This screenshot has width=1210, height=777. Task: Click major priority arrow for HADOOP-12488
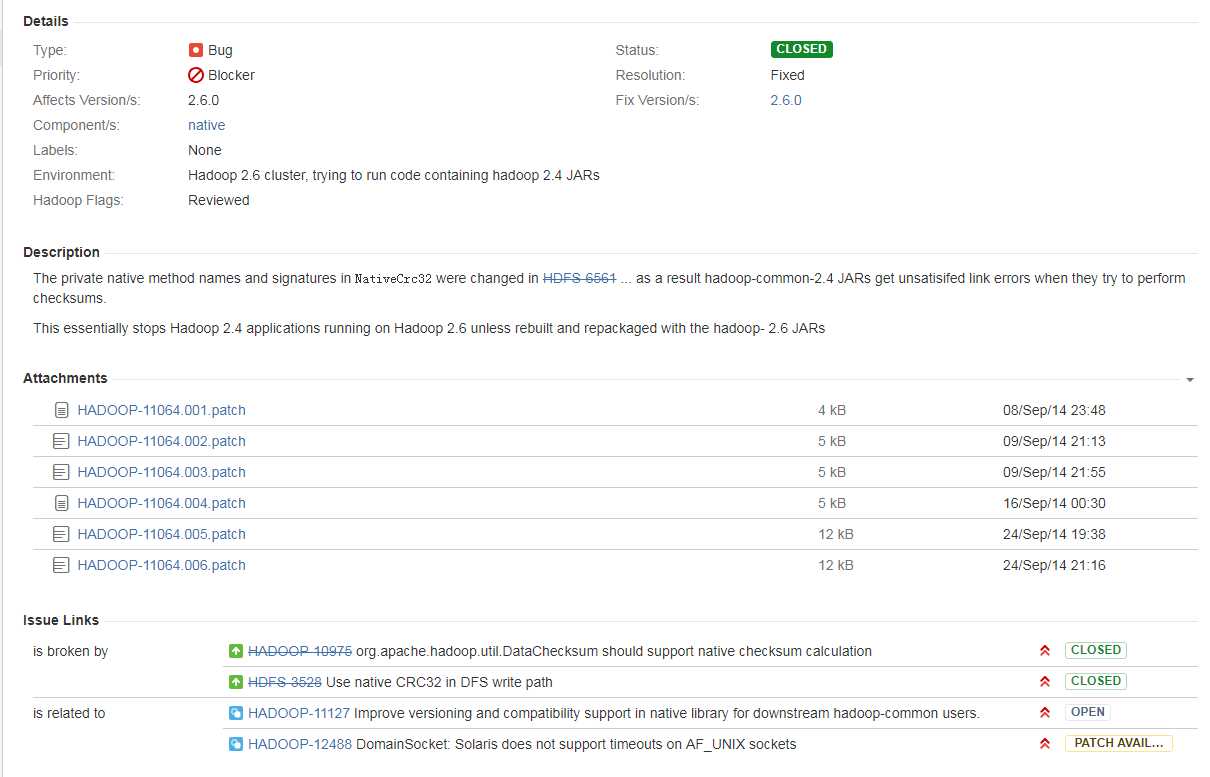(1044, 744)
